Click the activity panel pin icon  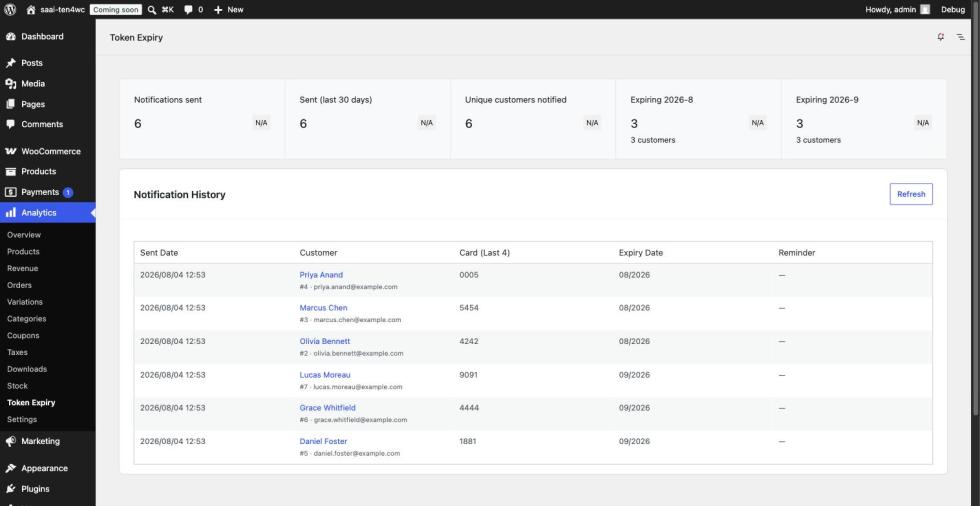pyautogui.click(x=941, y=37)
